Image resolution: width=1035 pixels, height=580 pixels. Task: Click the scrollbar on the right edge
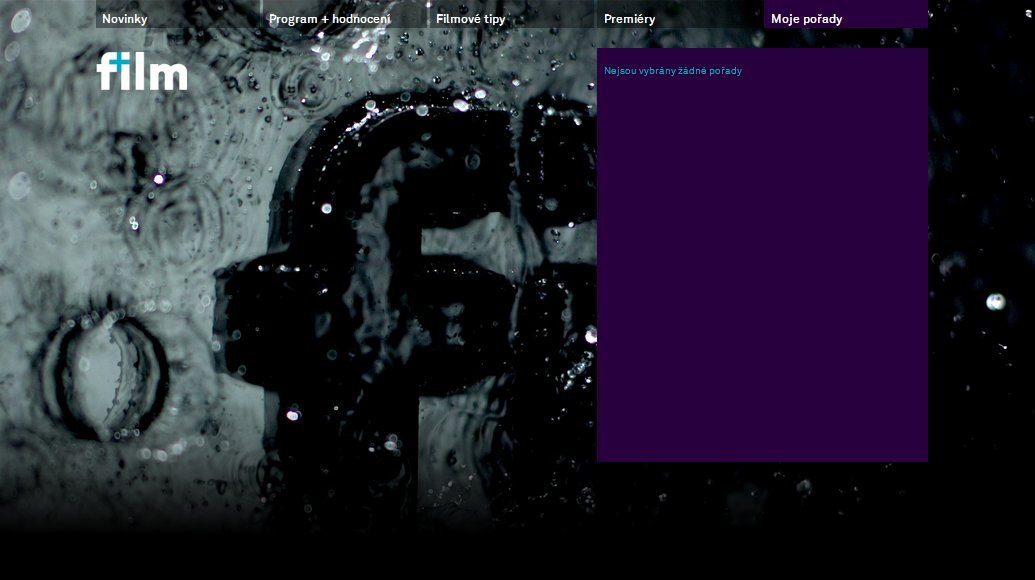tap(1030, 290)
